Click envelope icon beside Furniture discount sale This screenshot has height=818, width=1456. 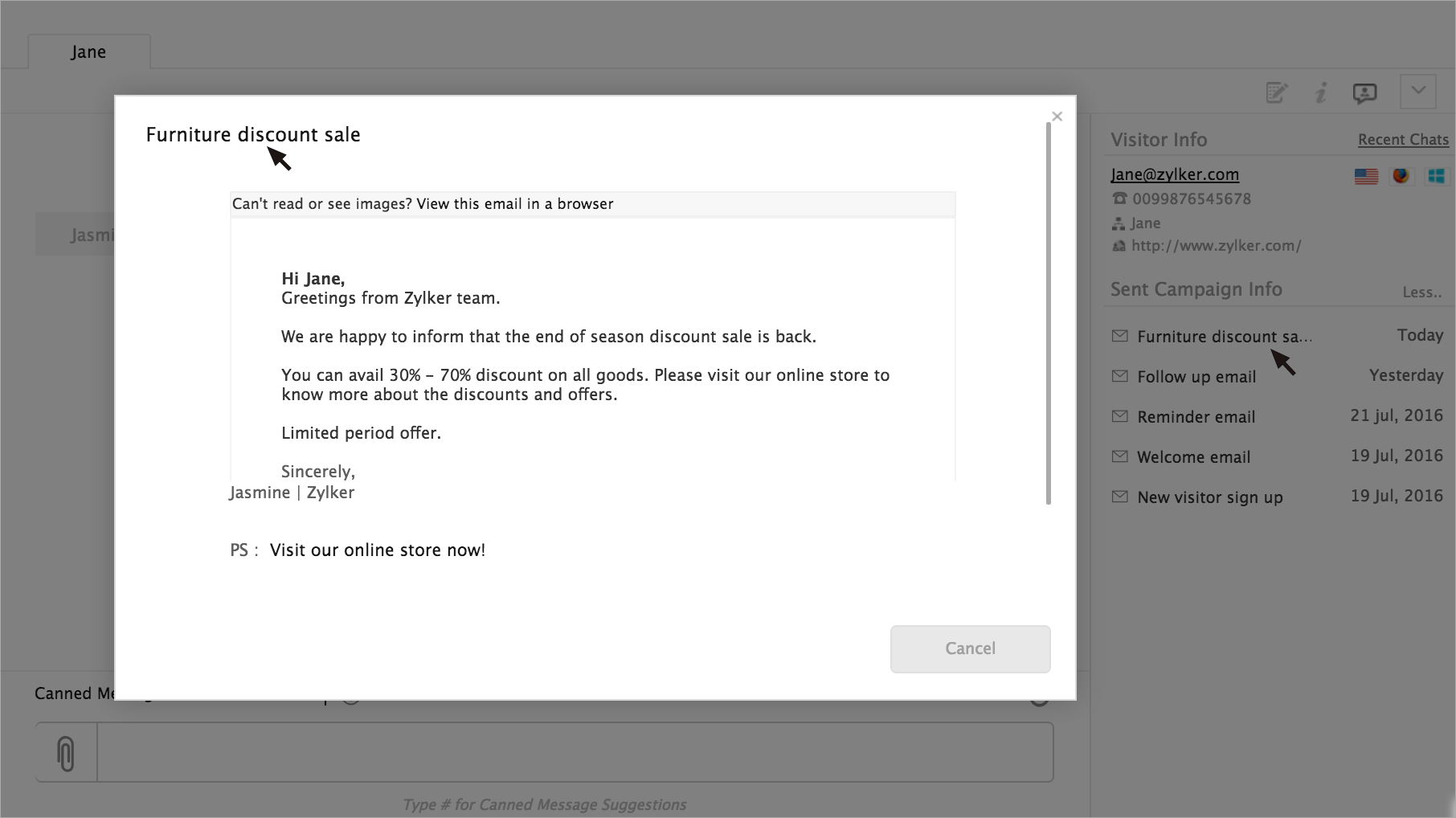point(1119,336)
